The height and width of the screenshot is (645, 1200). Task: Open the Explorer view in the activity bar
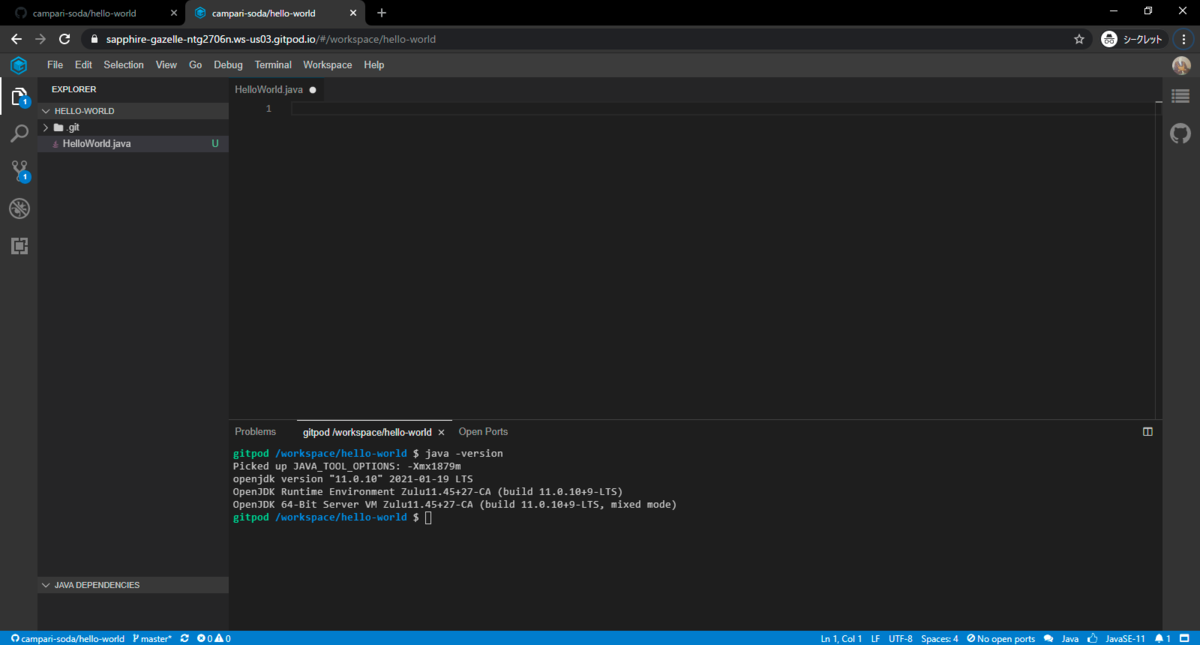20,97
